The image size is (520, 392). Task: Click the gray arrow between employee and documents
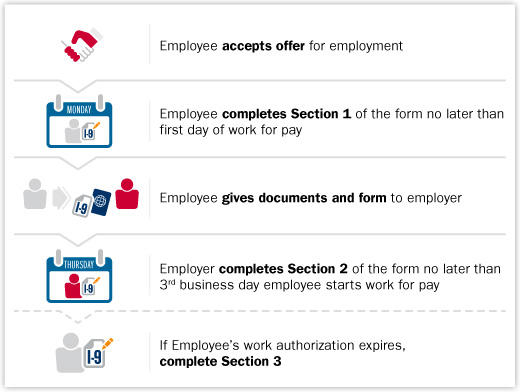(x=61, y=198)
